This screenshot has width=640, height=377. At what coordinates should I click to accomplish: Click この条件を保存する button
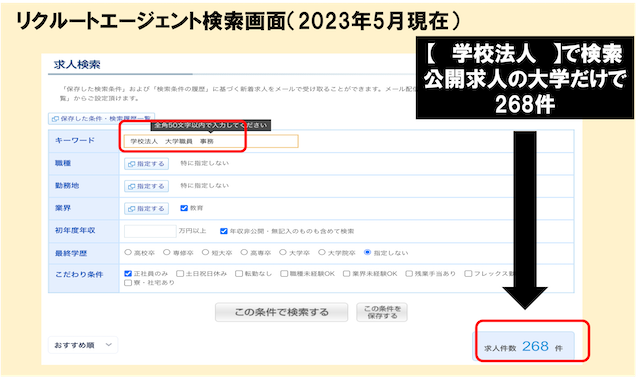(x=382, y=312)
